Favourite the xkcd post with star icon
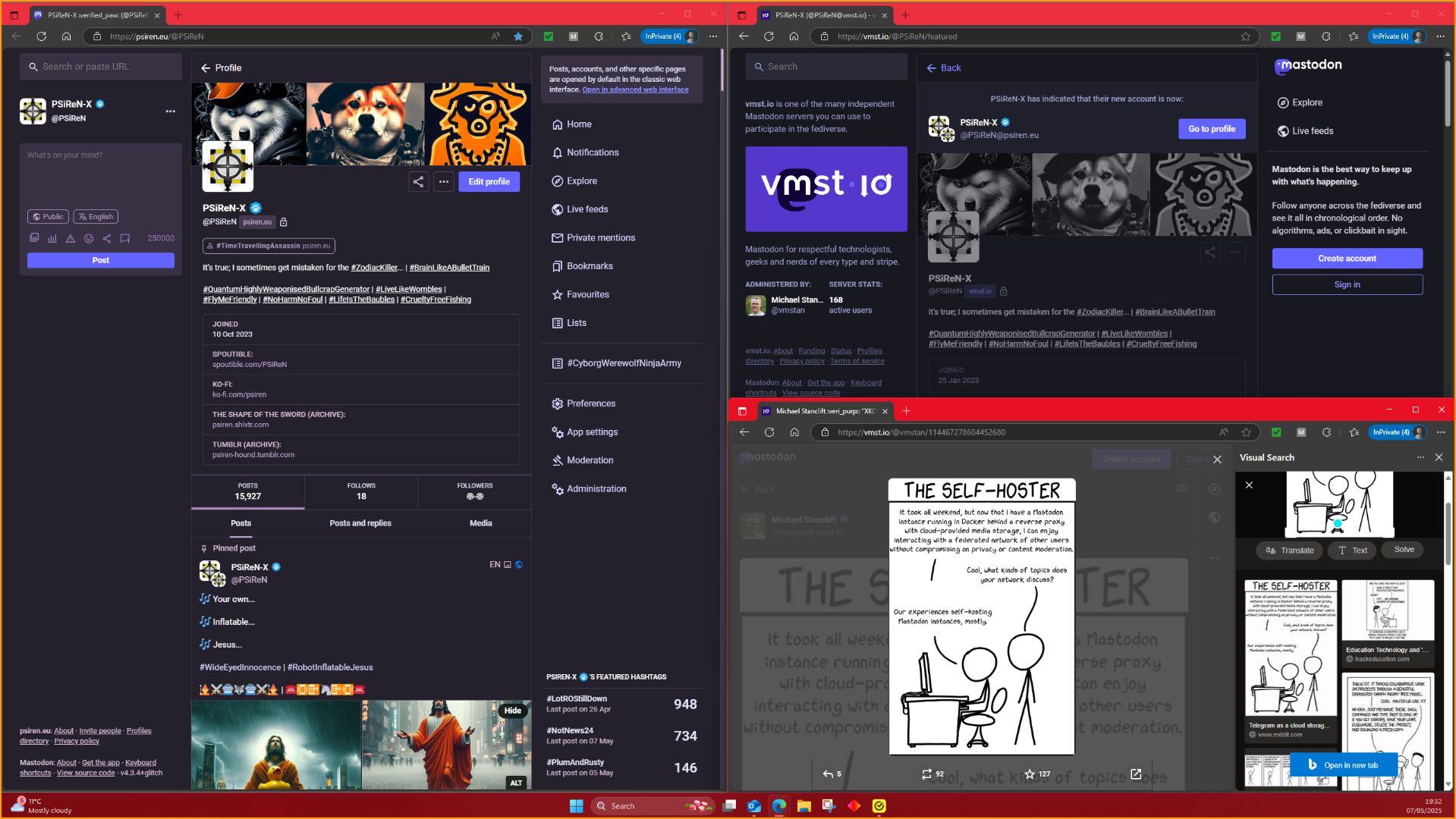The width and height of the screenshot is (1456, 819). click(1036, 774)
